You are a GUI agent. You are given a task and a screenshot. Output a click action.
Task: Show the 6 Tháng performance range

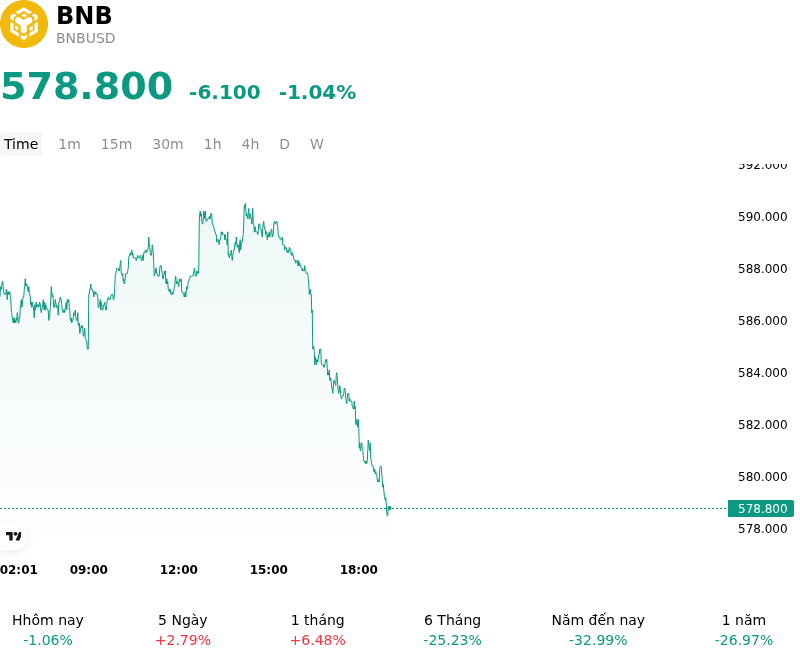(x=453, y=630)
